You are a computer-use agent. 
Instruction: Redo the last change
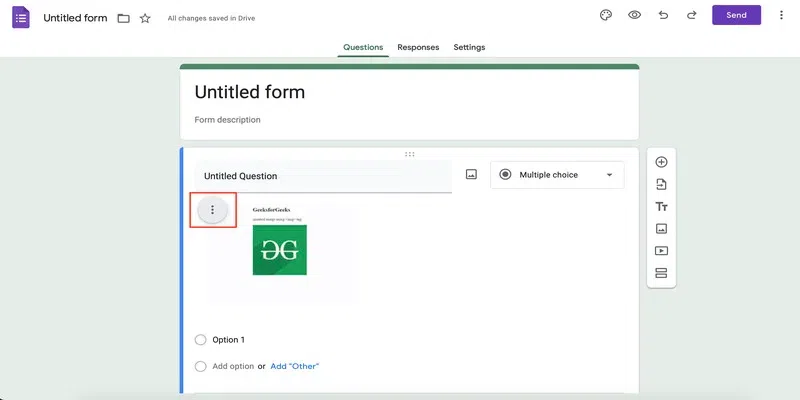click(x=691, y=15)
